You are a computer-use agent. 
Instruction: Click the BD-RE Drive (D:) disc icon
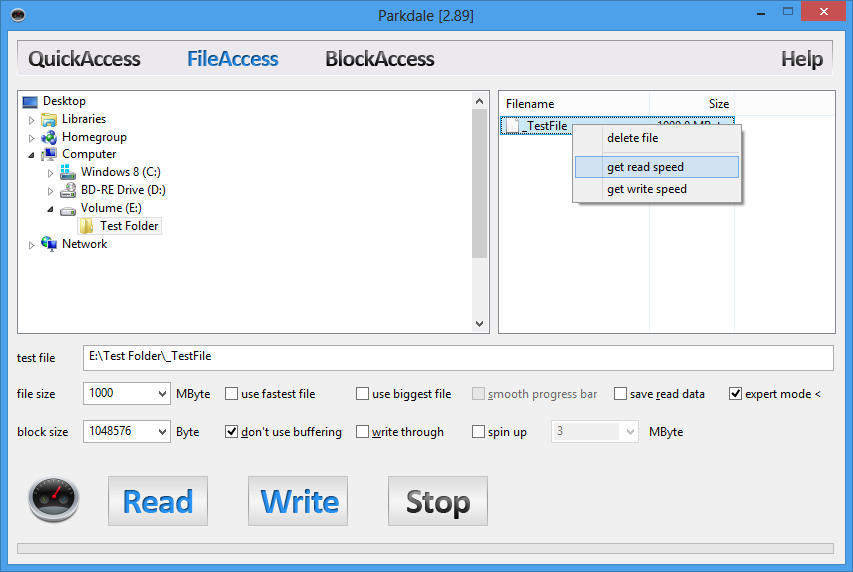(68, 190)
